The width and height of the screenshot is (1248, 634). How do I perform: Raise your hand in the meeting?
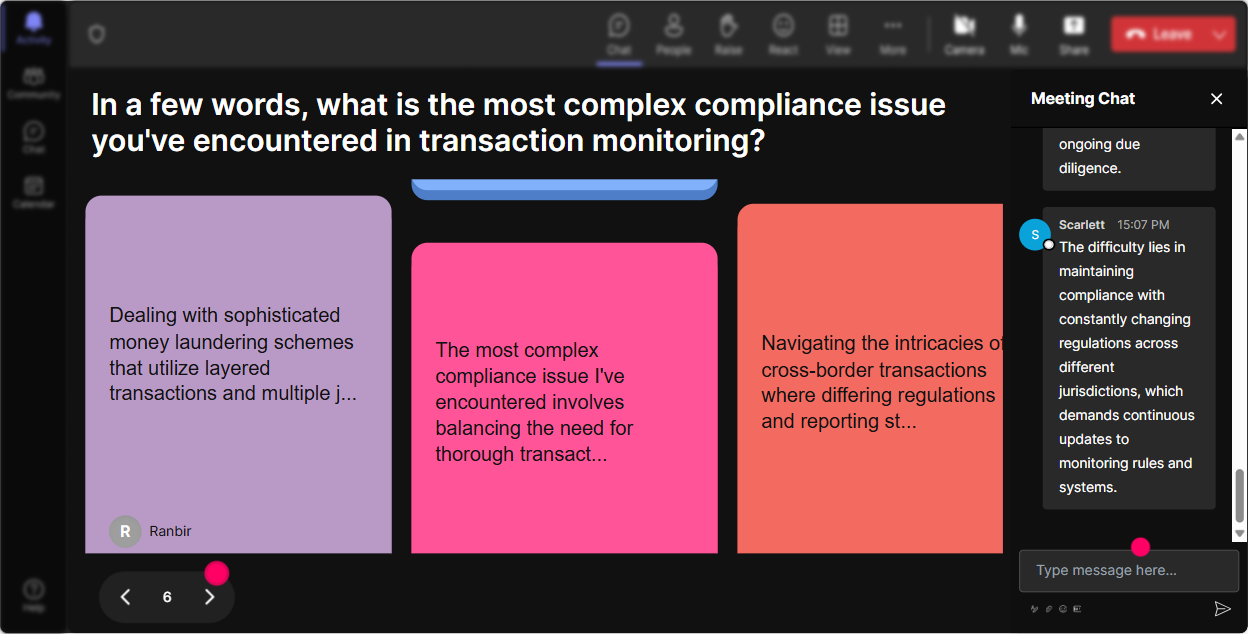click(728, 34)
